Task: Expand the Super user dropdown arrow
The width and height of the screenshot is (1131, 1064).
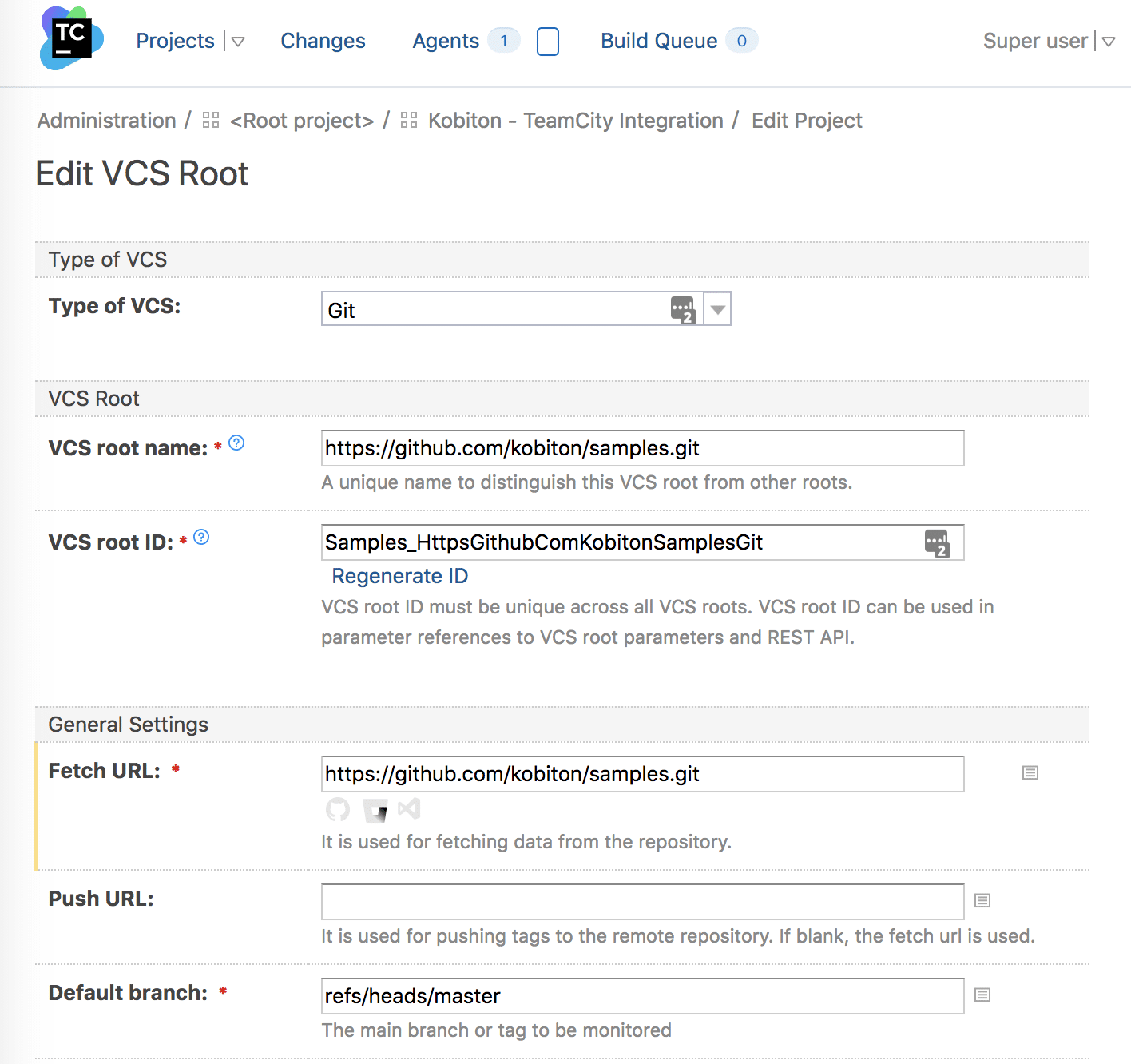Action: click(1109, 42)
